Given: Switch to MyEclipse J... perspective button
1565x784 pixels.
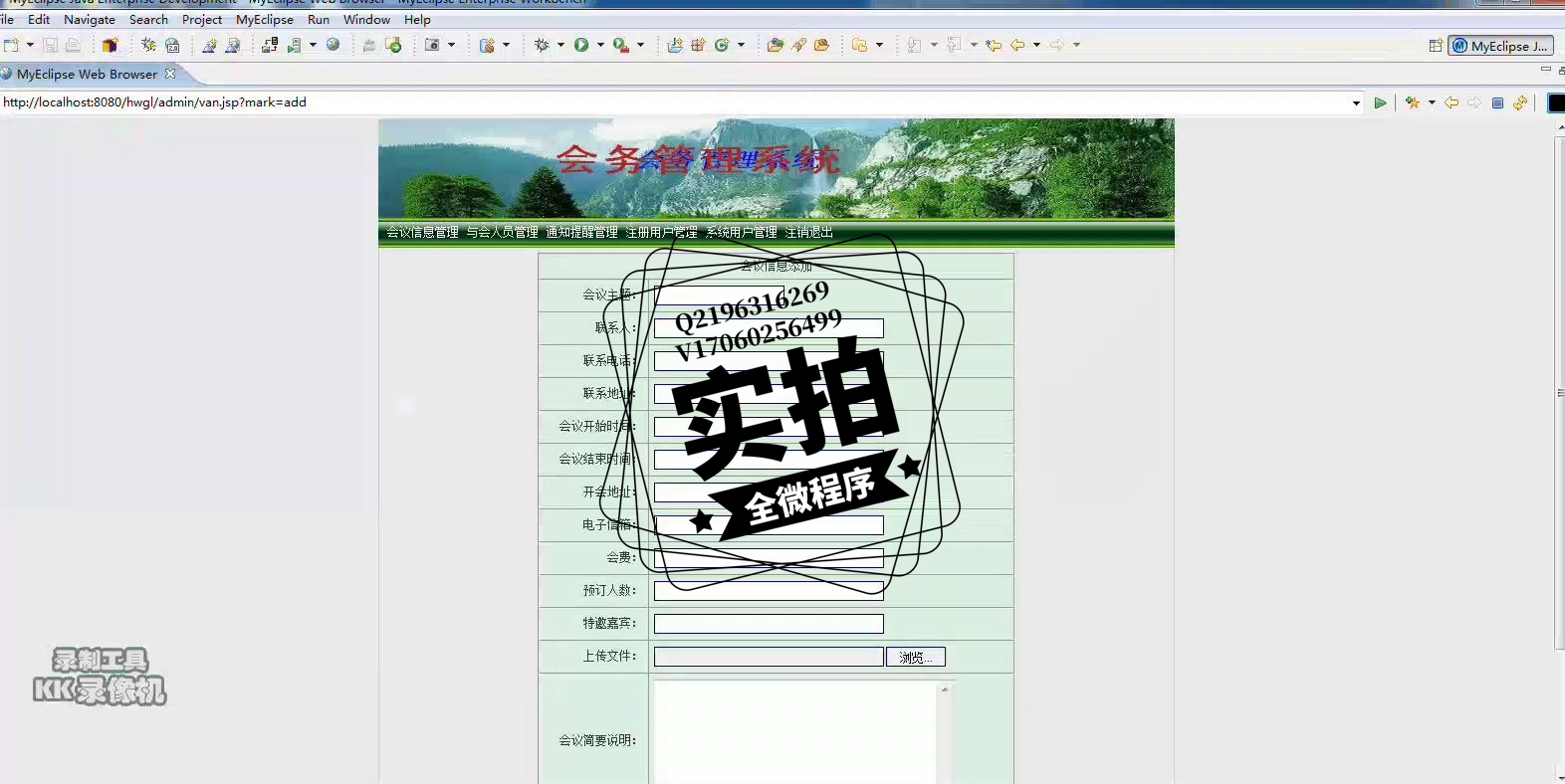Looking at the screenshot, I should tap(1500, 46).
